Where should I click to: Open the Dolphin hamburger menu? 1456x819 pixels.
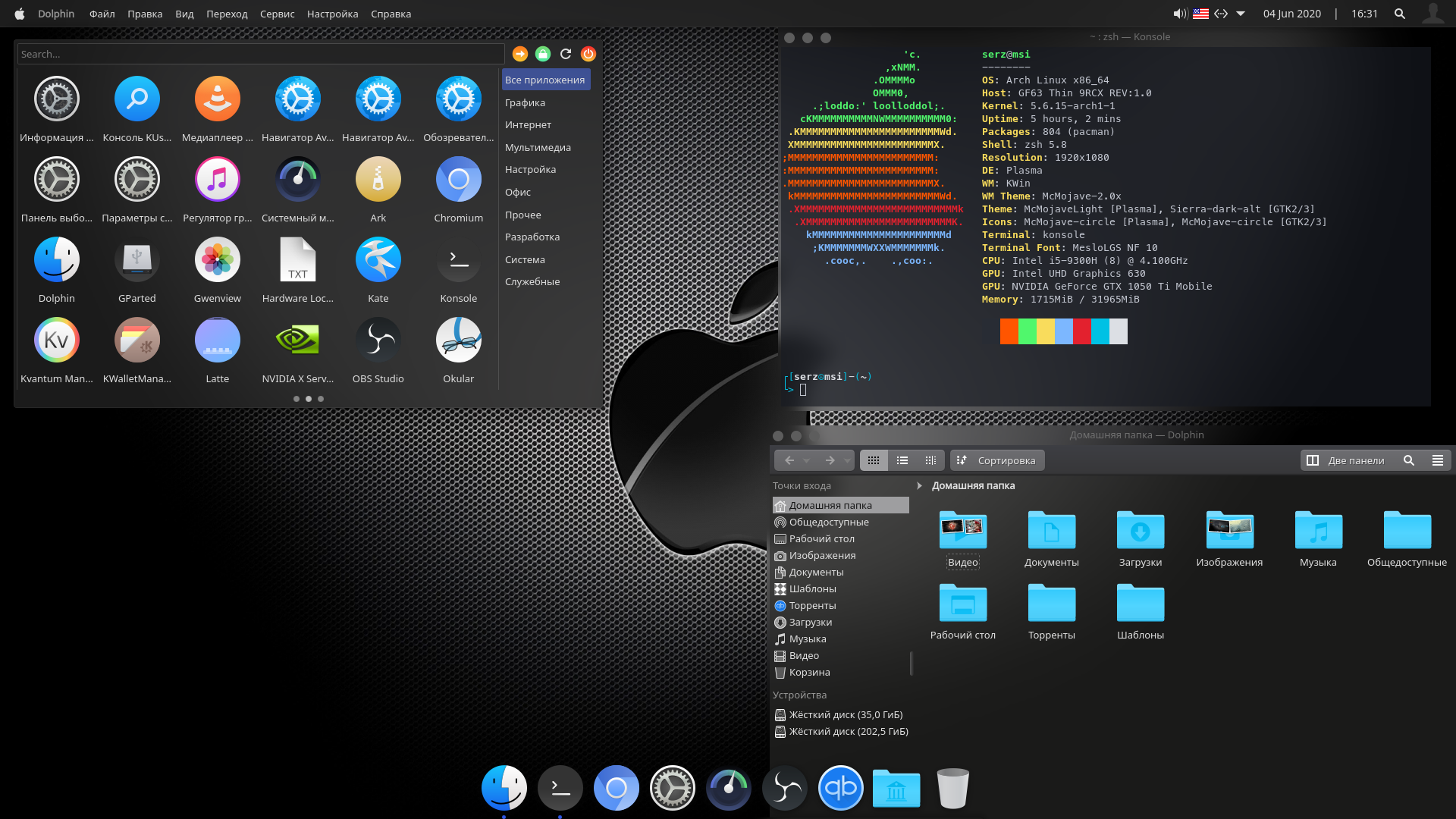[x=1439, y=460]
